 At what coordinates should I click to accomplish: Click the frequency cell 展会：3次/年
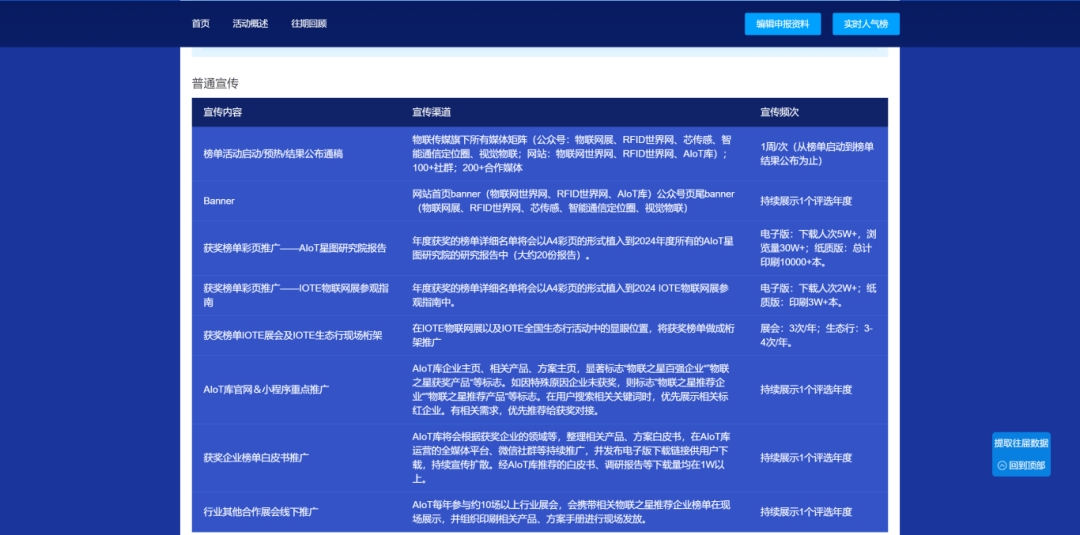817,335
